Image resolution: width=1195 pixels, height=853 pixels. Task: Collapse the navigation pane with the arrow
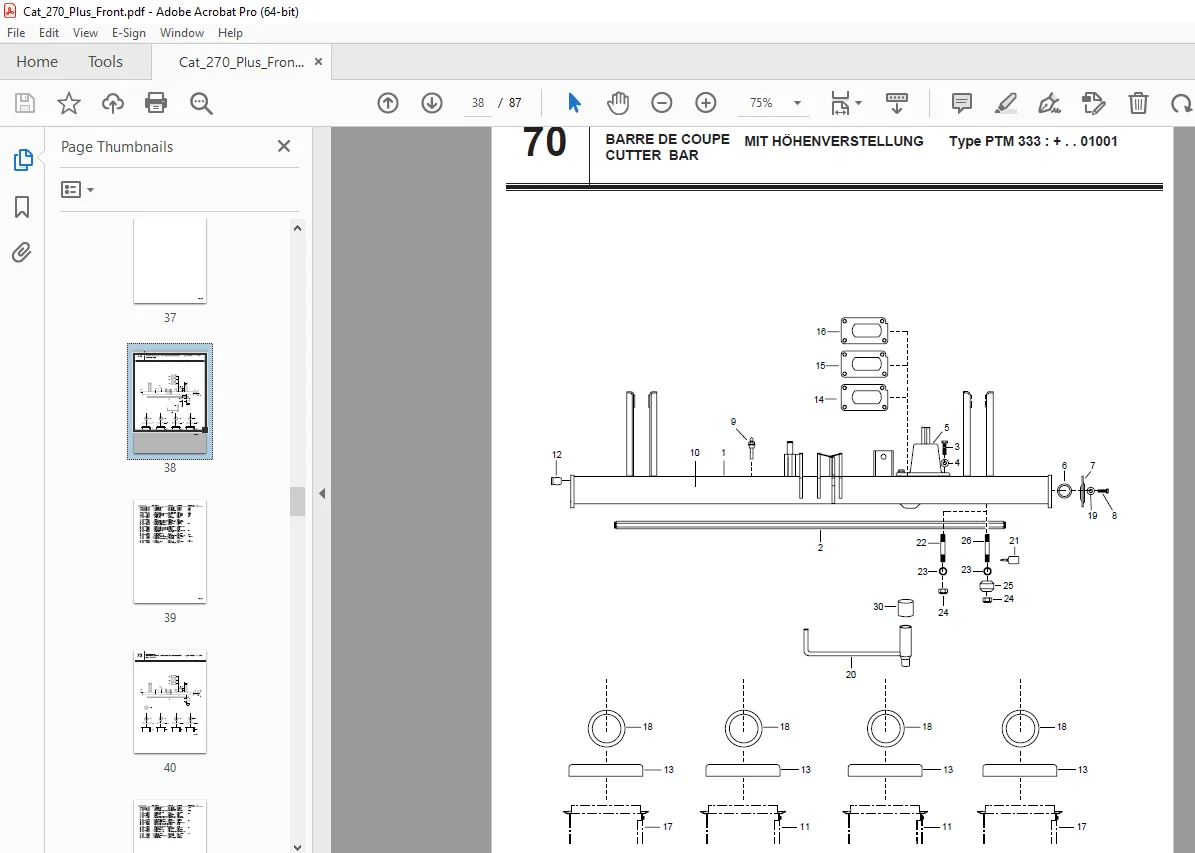tap(322, 493)
